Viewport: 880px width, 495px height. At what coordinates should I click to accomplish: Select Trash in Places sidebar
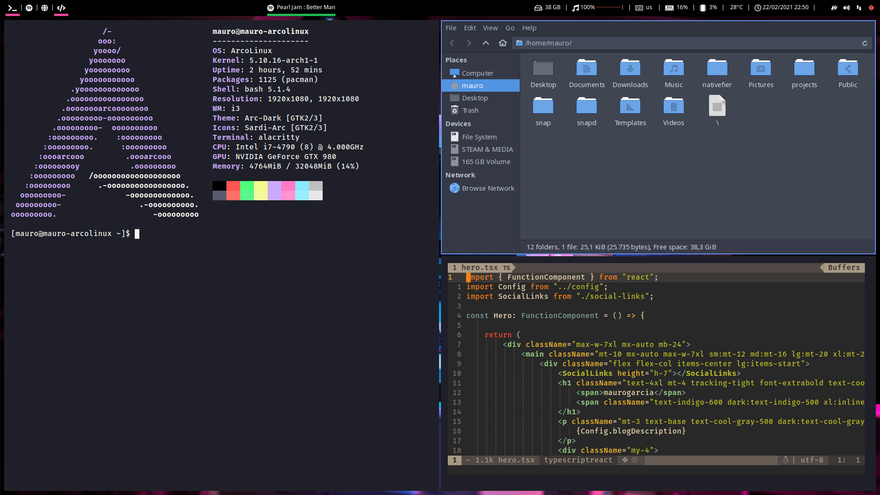tap(470, 111)
